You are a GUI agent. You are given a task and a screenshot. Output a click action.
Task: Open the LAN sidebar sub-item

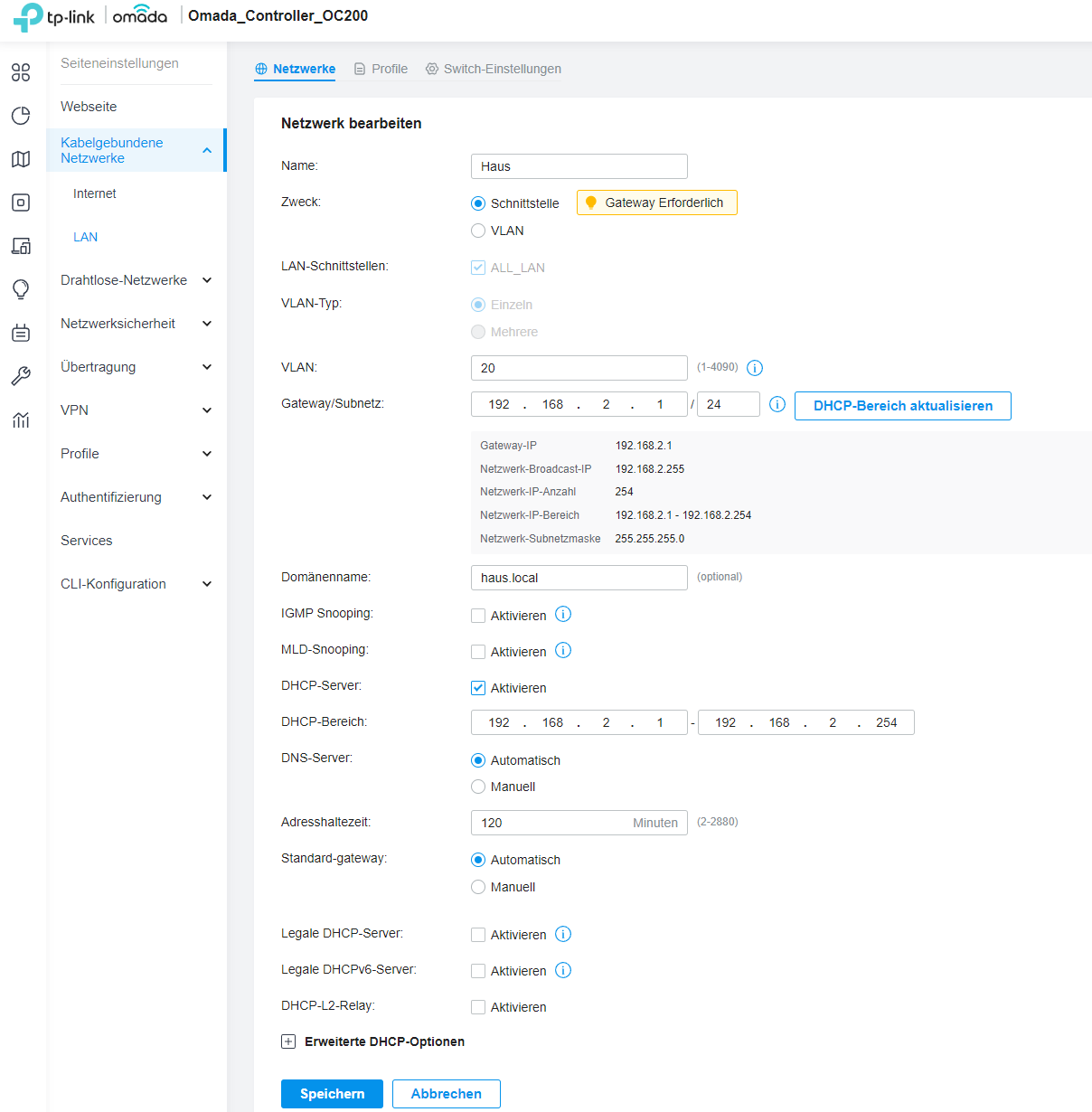[x=86, y=237]
